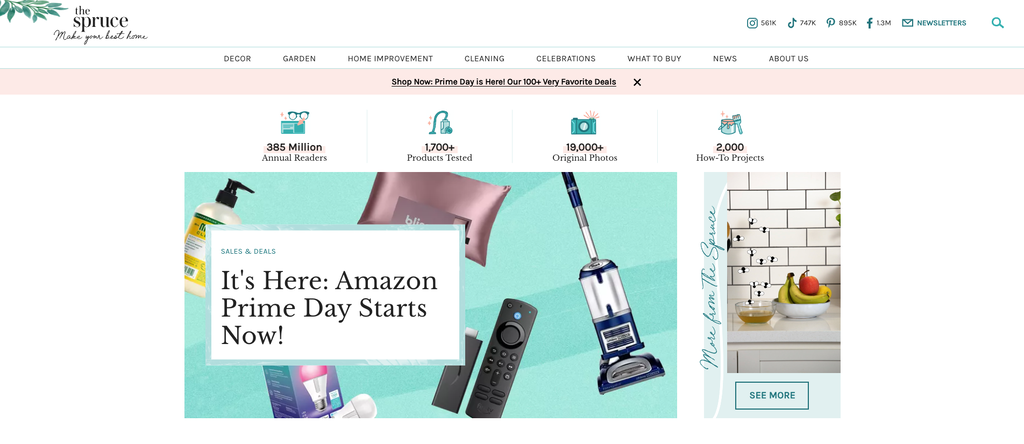
Task: Click the newsletter envelope icon
Action: [907, 23]
